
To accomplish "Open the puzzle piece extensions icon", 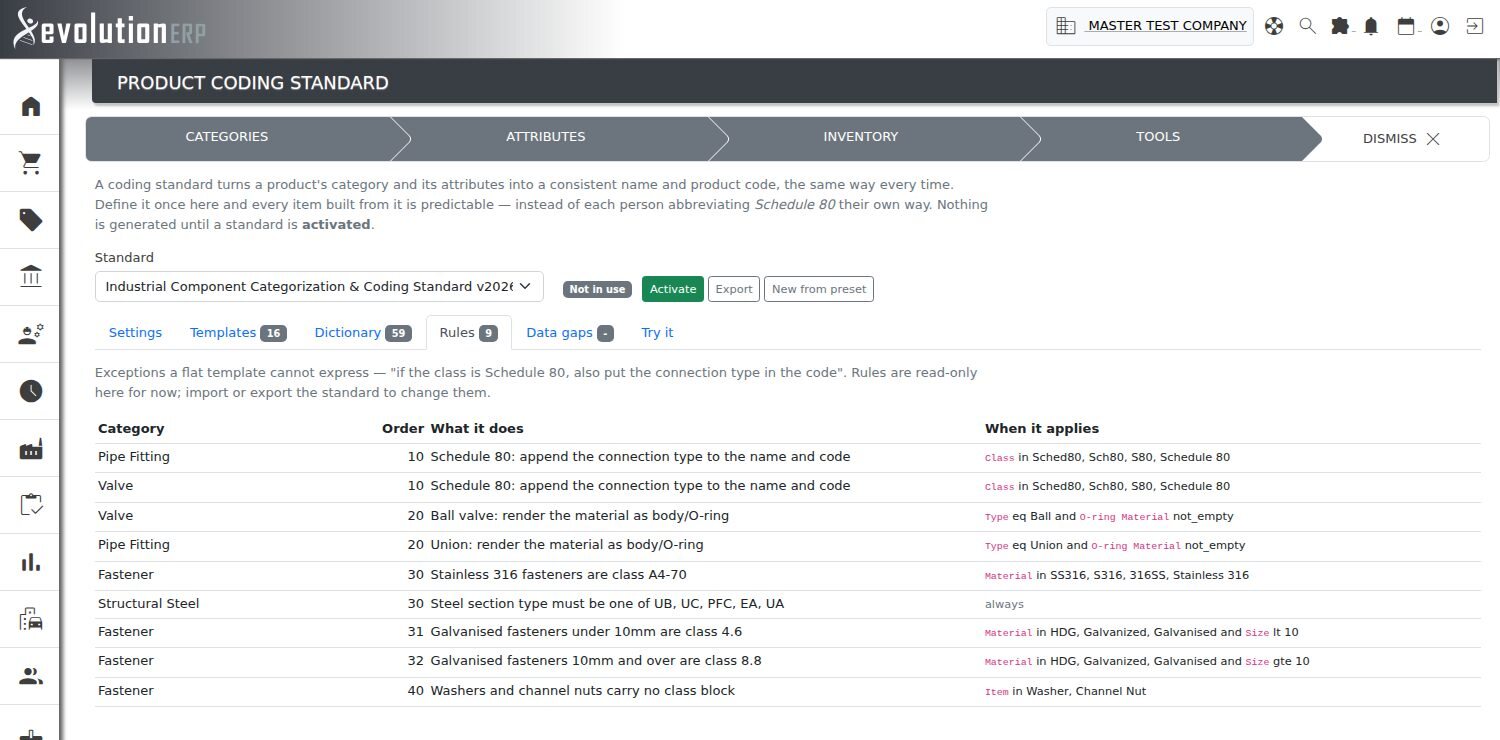I will coord(1340,26).
